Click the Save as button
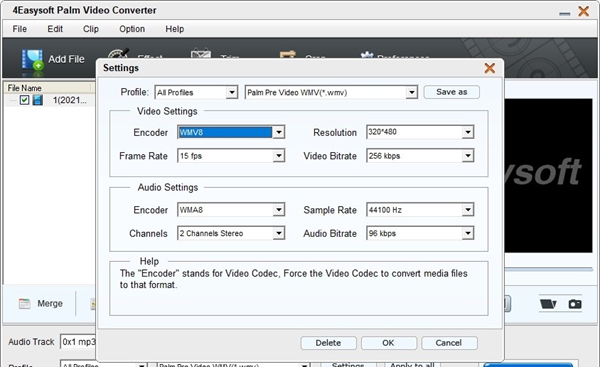This screenshot has width=600, height=367. tap(452, 92)
